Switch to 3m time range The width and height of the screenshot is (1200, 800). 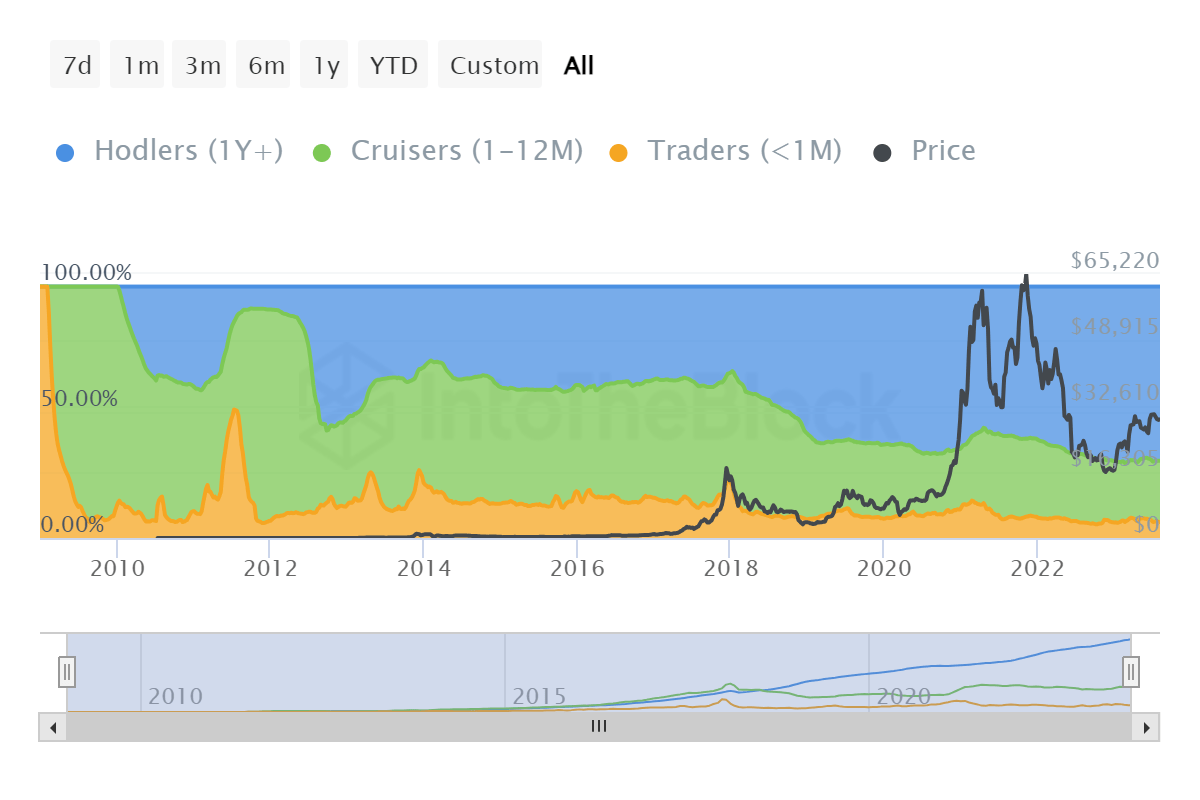(x=203, y=65)
